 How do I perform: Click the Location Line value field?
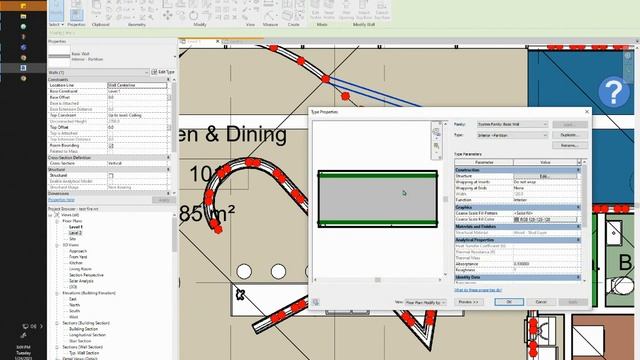[137, 85]
